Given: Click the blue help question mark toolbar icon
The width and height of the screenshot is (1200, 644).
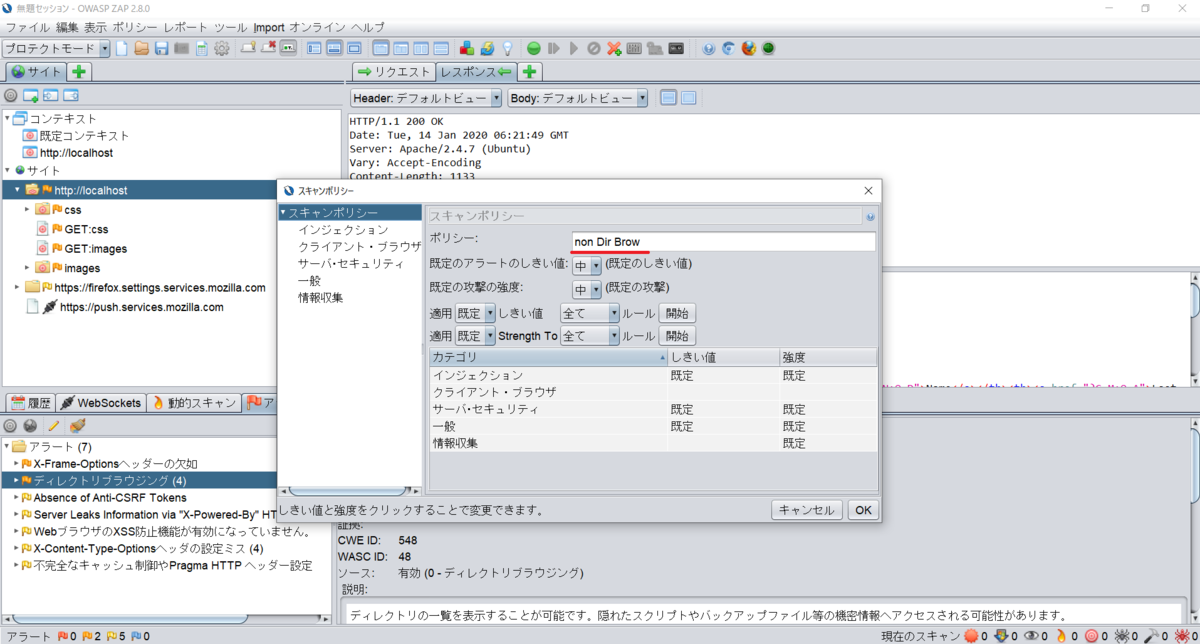Looking at the screenshot, I should pyautogui.click(x=709, y=48).
